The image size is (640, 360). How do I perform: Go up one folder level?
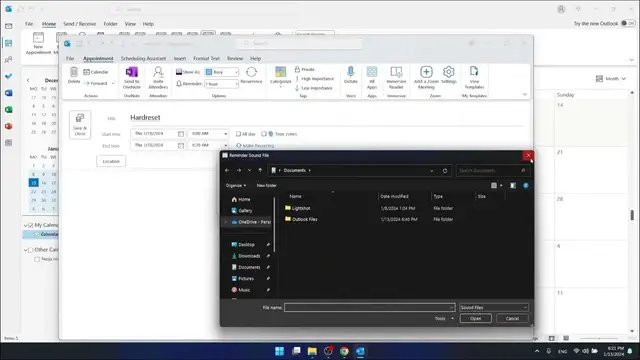[x=260, y=171]
